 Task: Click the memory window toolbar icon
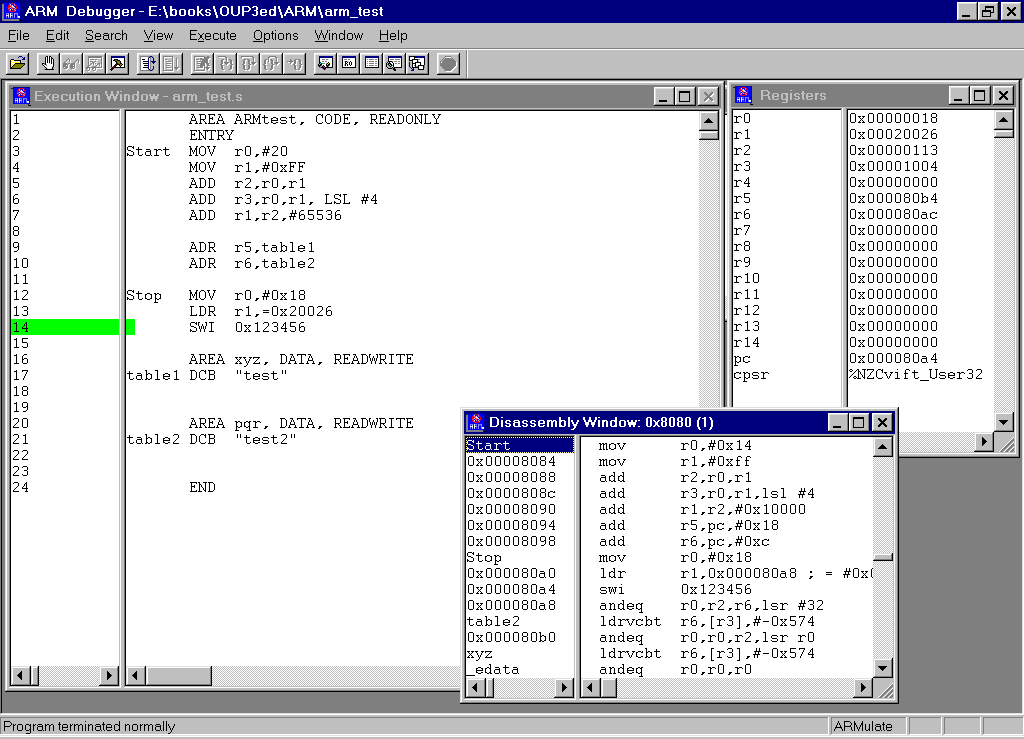click(371, 63)
